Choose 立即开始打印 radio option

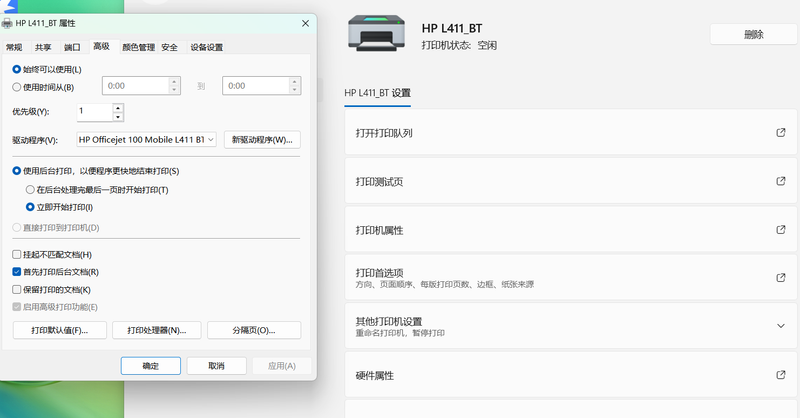click(x=30, y=207)
